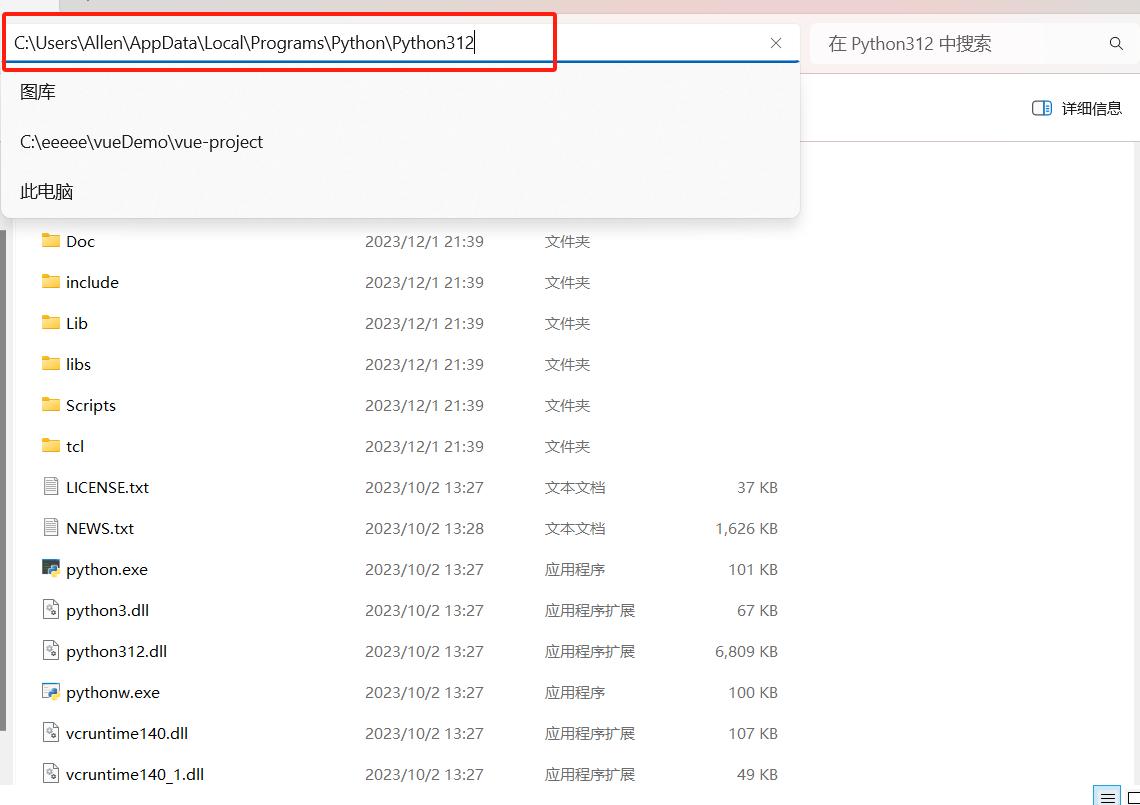Select the python3.dll file name
The image size is (1140, 805).
[108, 611]
